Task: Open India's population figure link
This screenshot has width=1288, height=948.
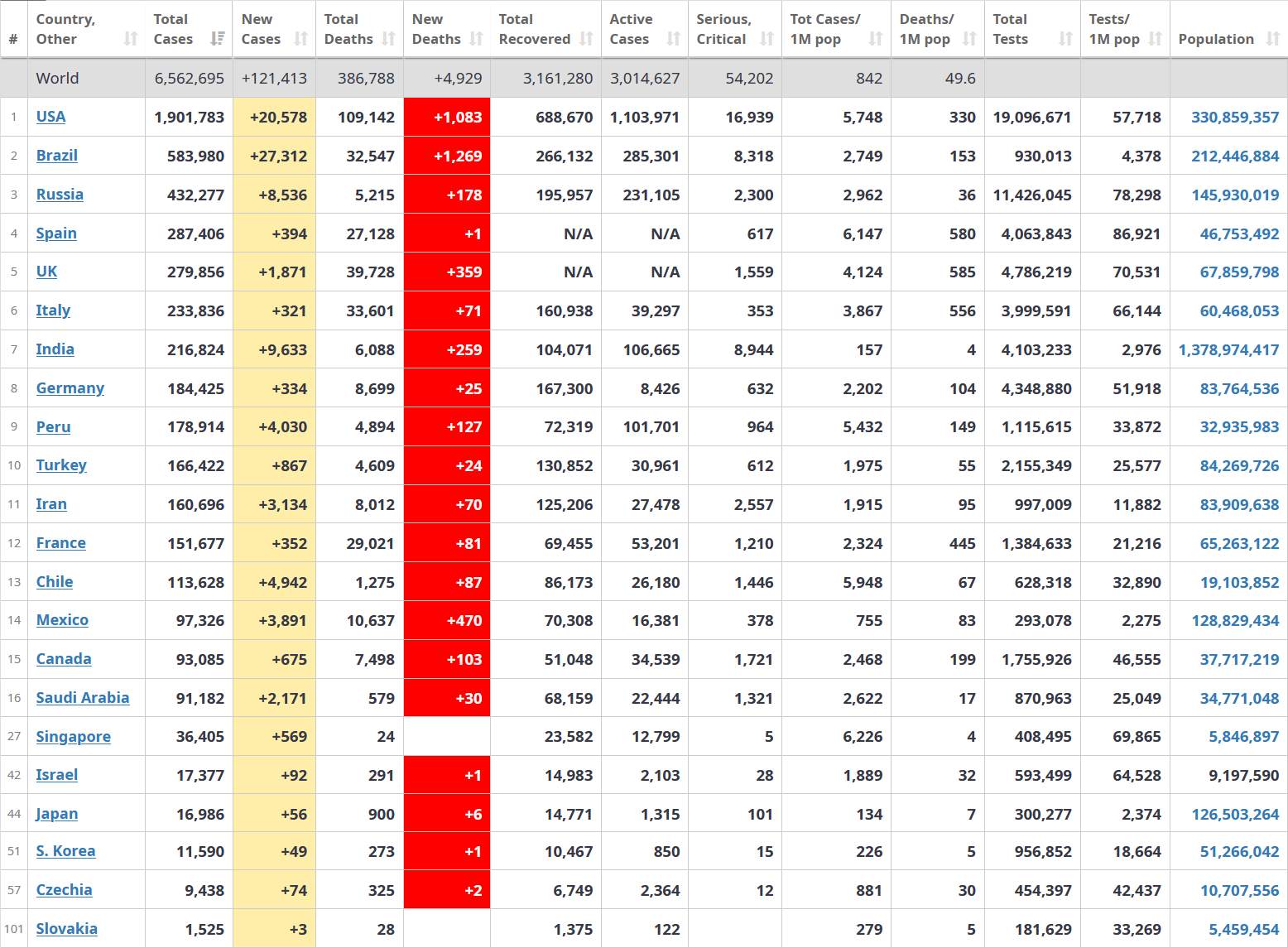Action: pyautogui.click(x=1228, y=349)
